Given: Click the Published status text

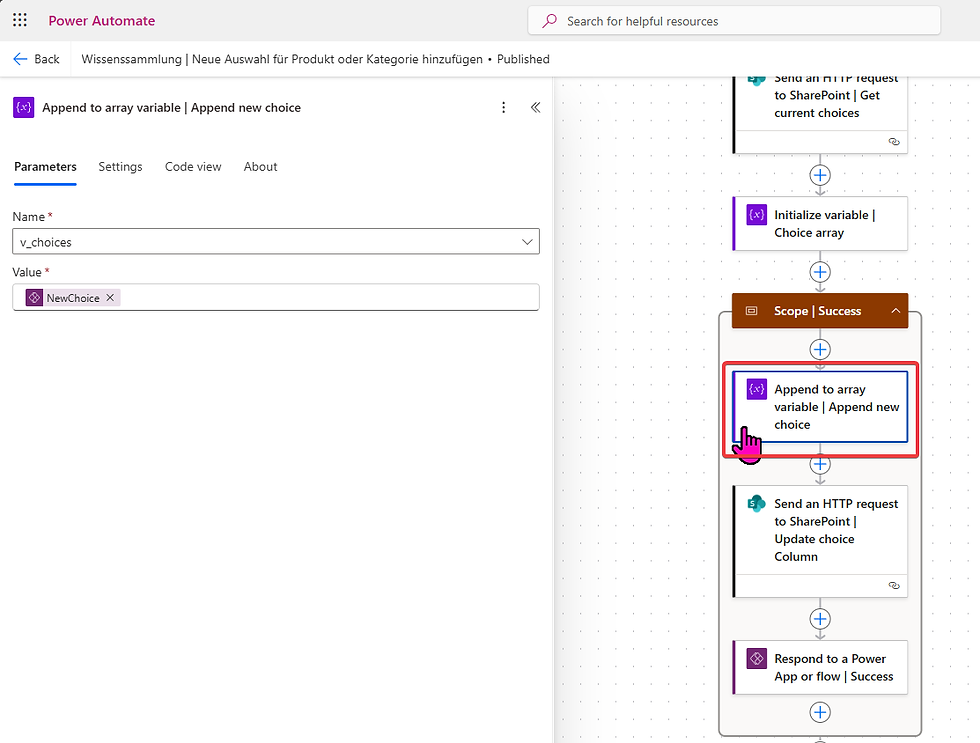Looking at the screenshot, I should pyautogui.click(x=523, y=59).
